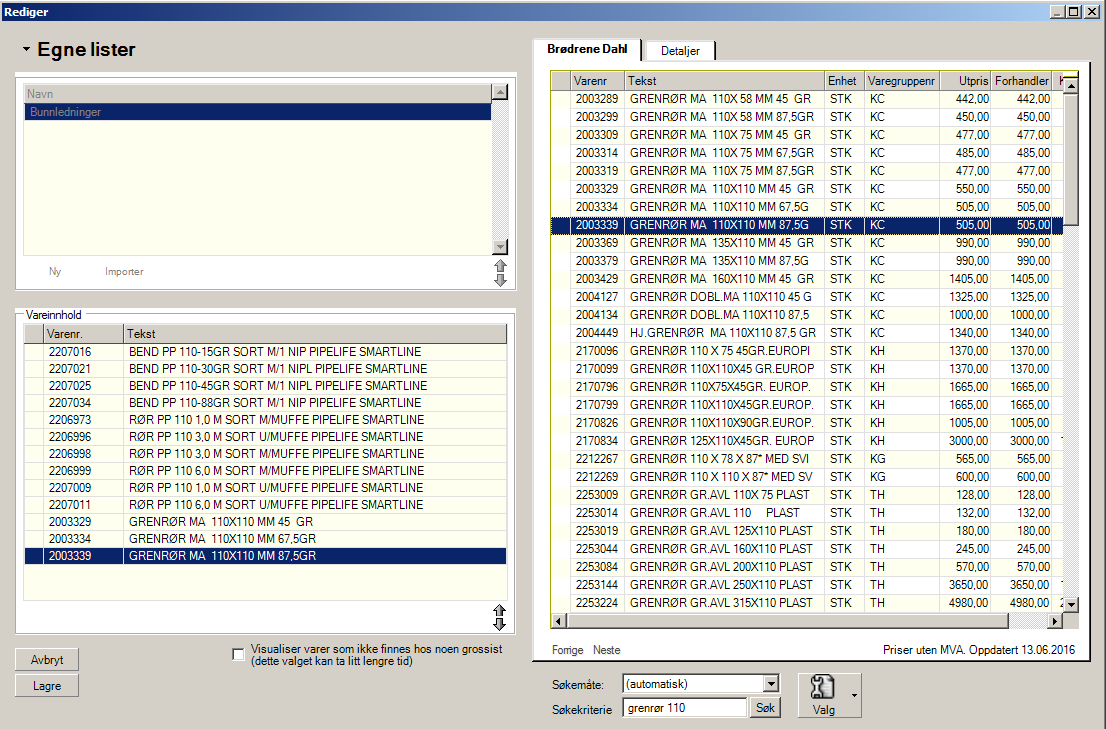Select 2004449 HJ.GRENRØR row
The width and height of the screenshot is (1106, 729).
807,333
